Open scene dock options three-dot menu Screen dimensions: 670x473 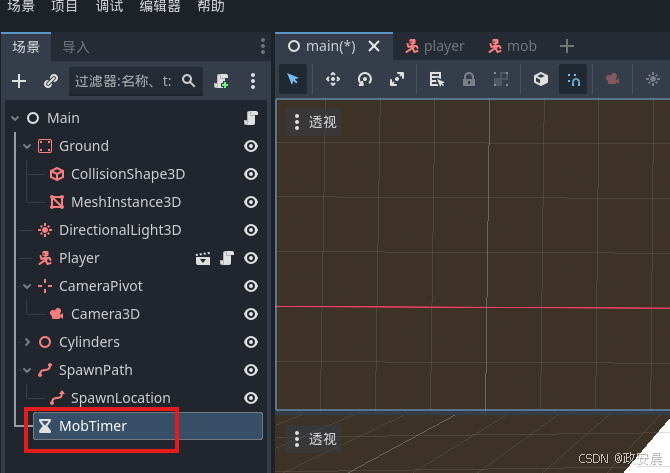click(x=262, y=46)
